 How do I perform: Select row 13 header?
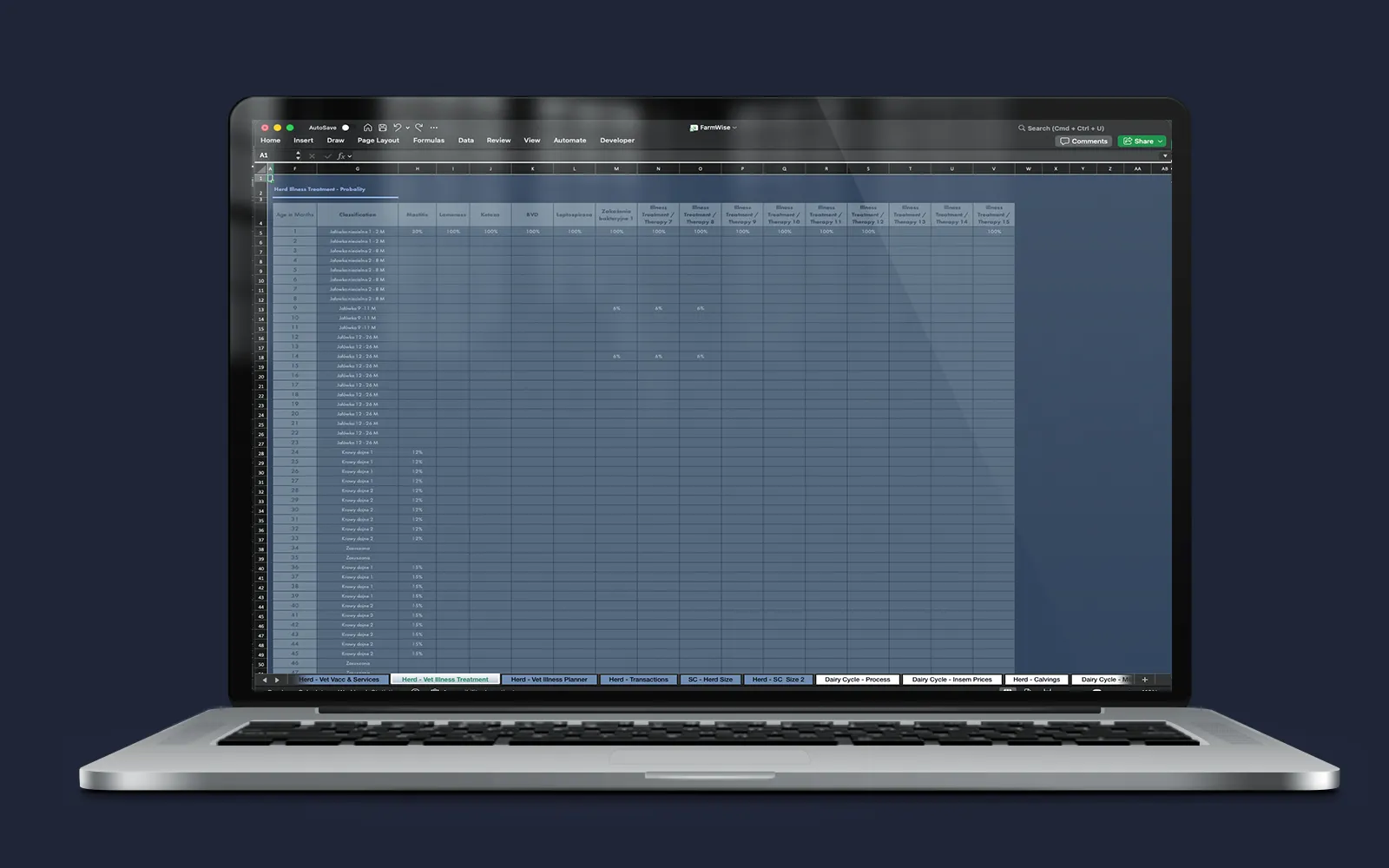tap(260, 309)
